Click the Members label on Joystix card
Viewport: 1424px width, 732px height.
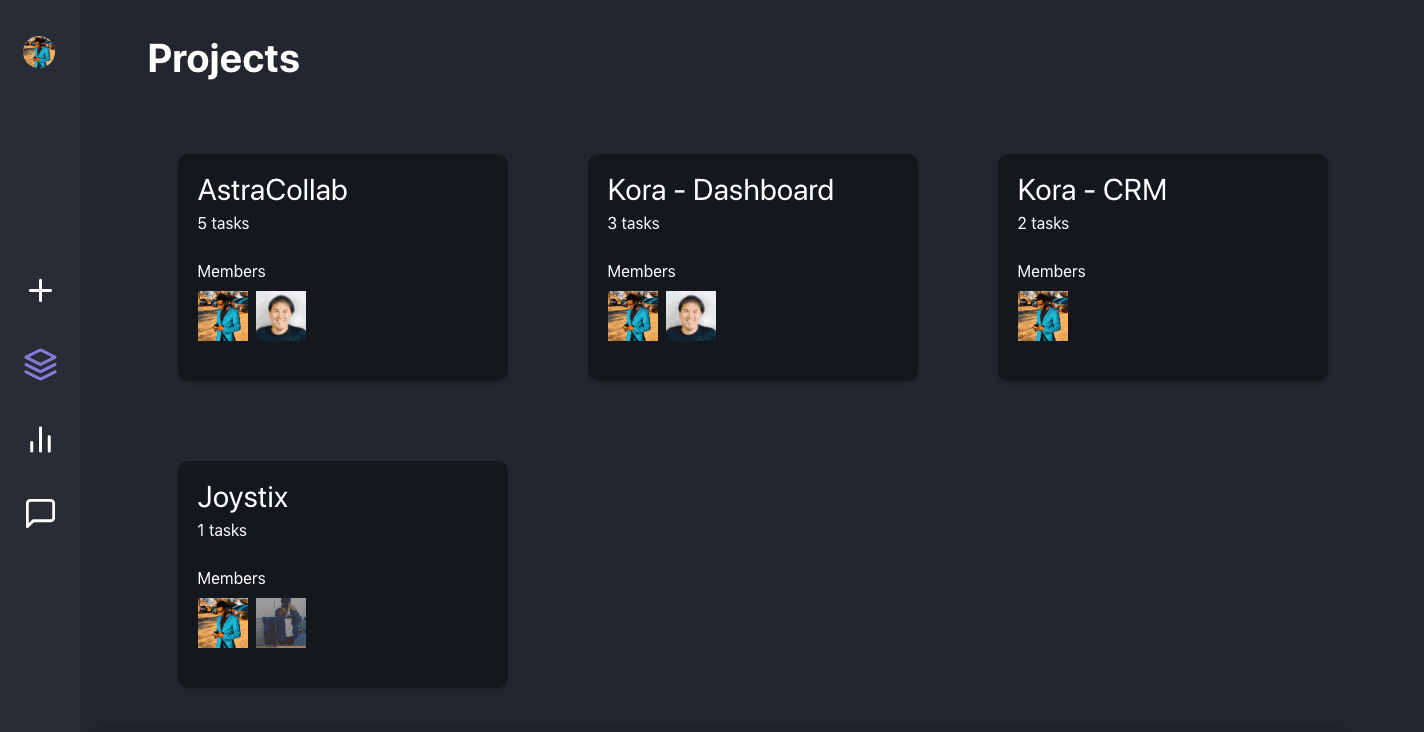coord(231,578)
